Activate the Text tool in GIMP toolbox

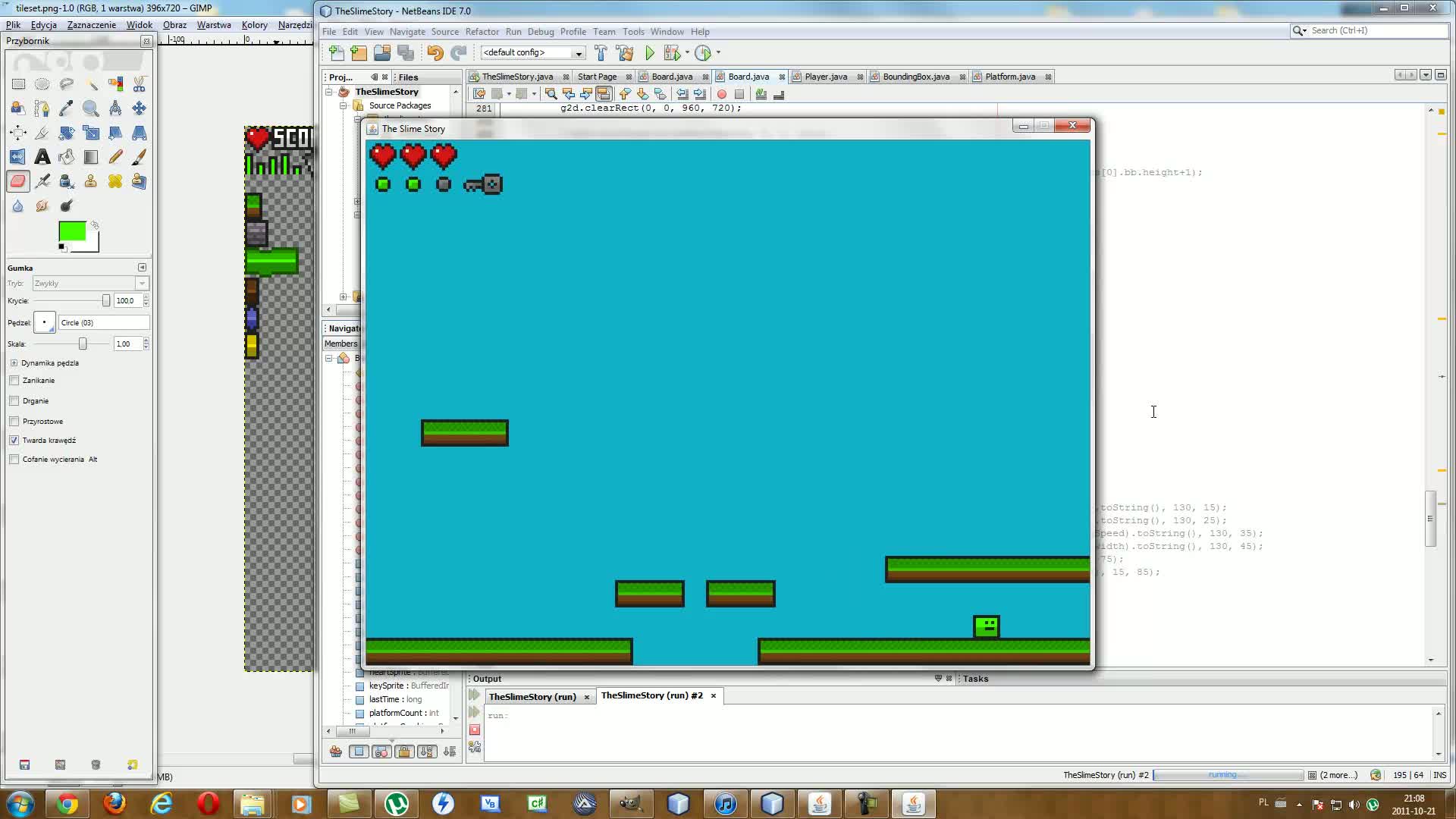[42, 157]
